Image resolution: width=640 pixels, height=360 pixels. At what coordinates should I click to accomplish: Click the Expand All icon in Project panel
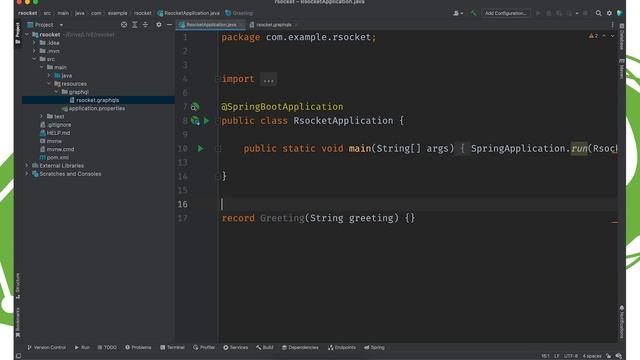[x=135, y=25]
